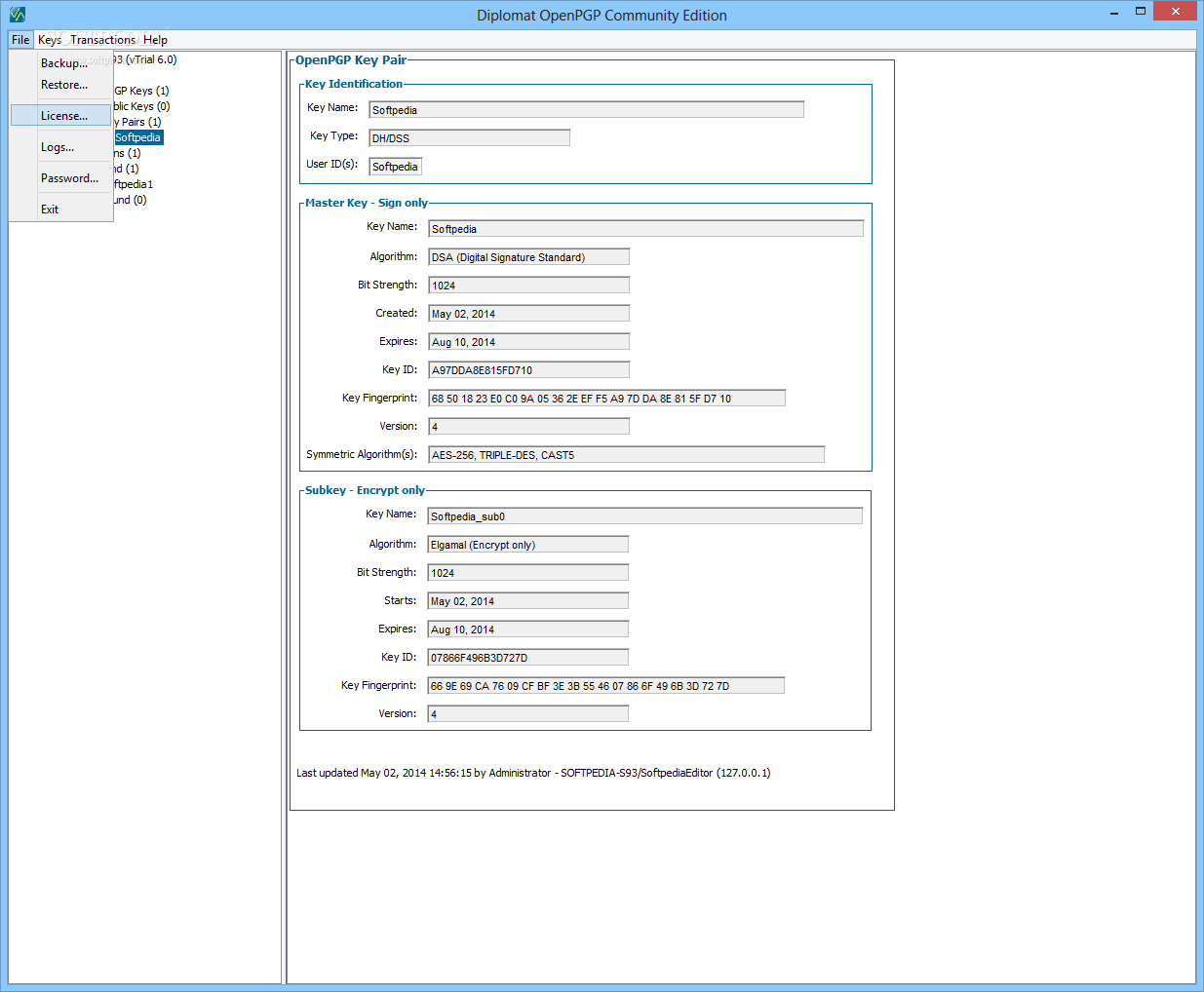Click the Diplomat application icon in the title bar
1204x992 pixels.
coord(17,15)
